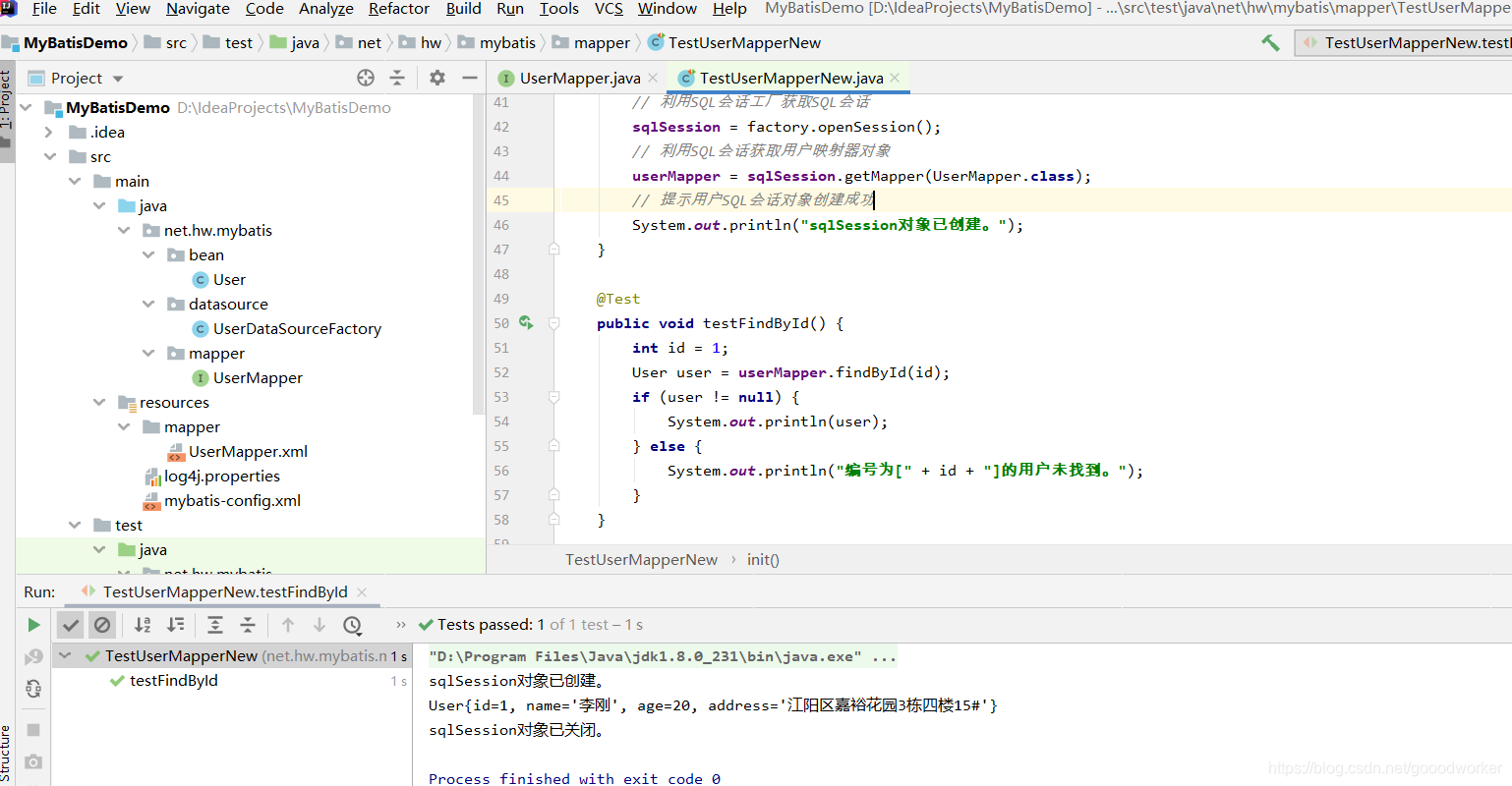Close the testFindById run tab
The height and width of the screenshot is (786, 1512).
362,591
